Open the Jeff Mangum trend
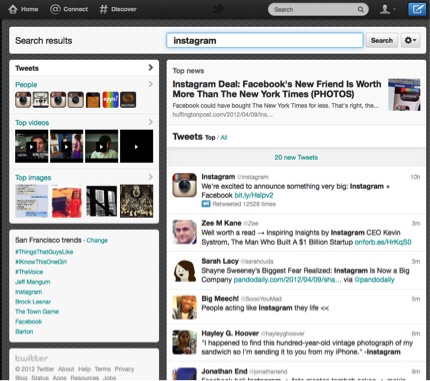Image resolution: width=430 pixels, height=381 pixels. coord(33,282)
